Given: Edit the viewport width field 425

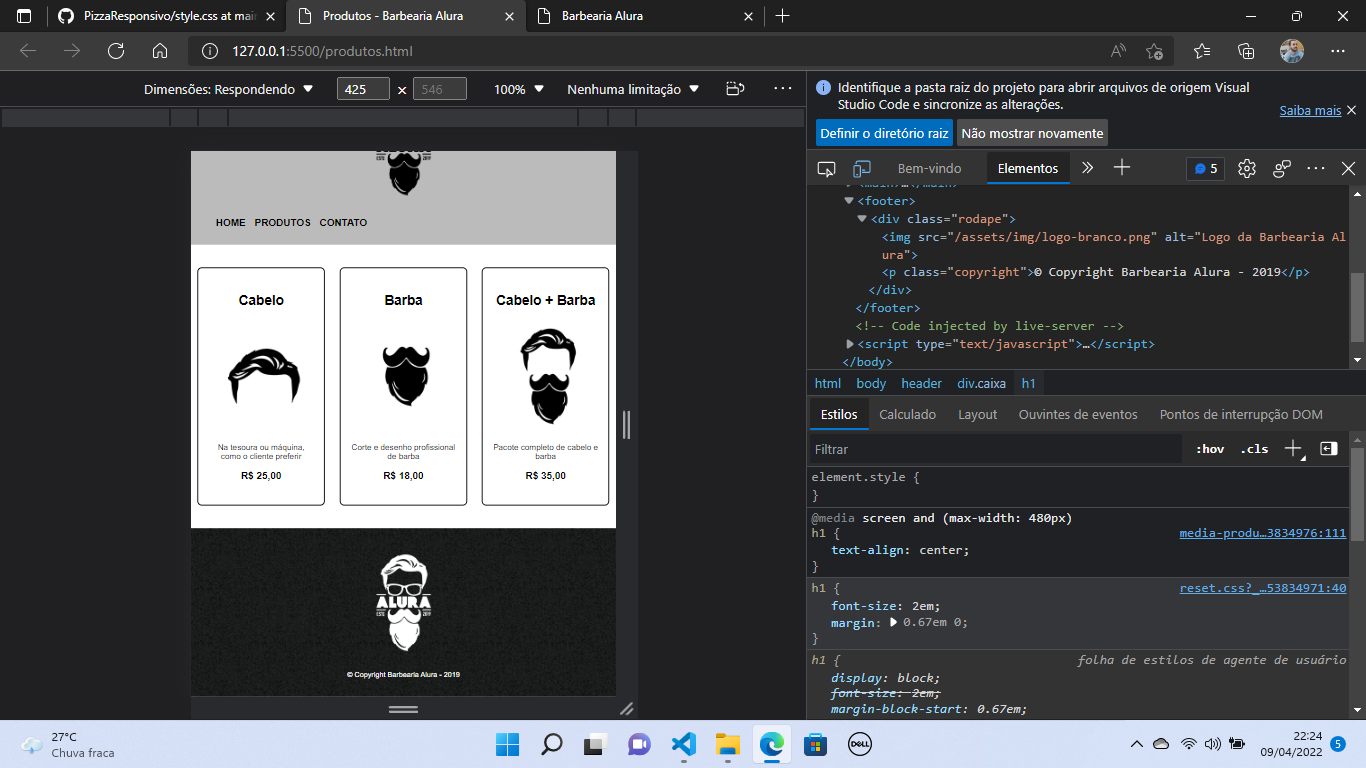Looking at the screenshot, I should point(363,89).
